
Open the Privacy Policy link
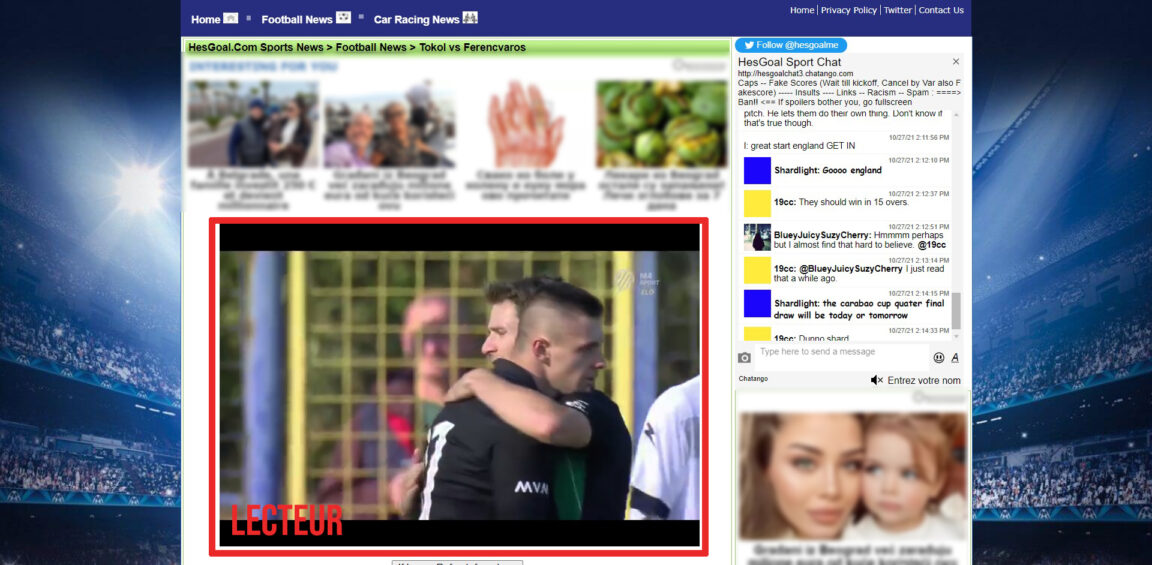pyautogui.click(x=848, y=10)
